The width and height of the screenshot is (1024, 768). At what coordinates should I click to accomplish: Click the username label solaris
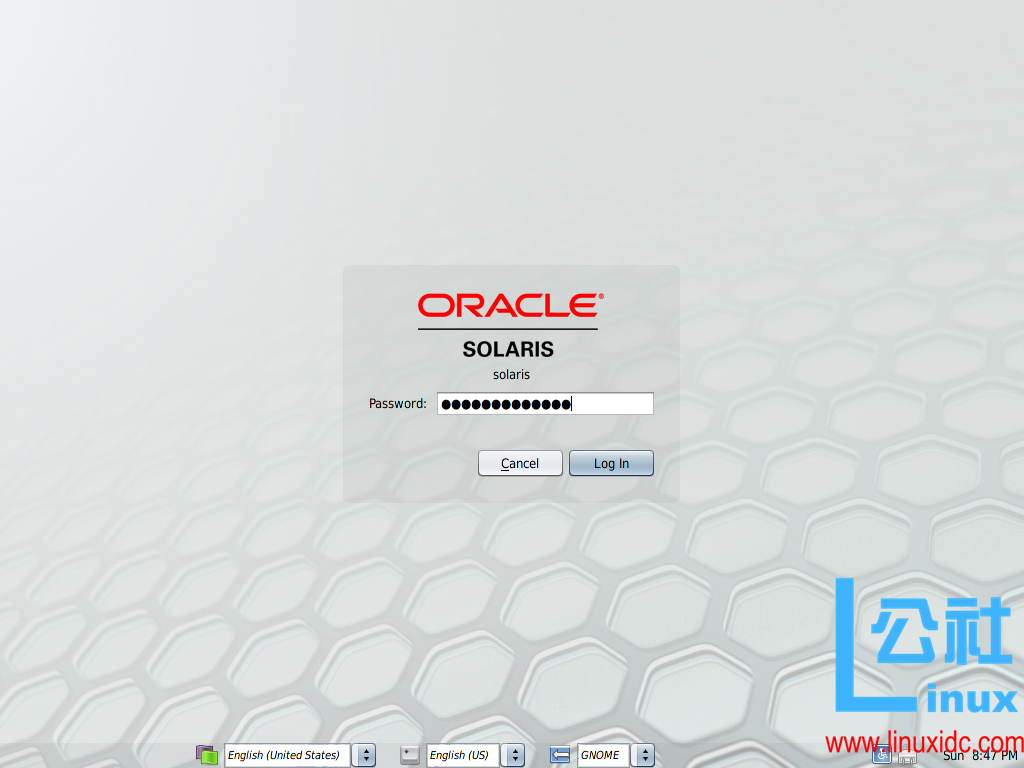[x=511, y=375]
